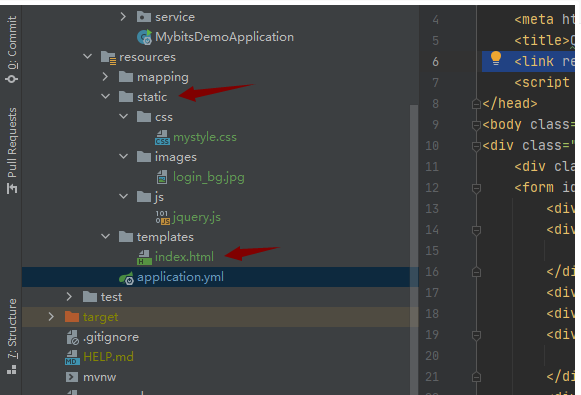The image size is (581, 395).
Task: Click the project tree vertical scrollbar
Action: point(414,249)
